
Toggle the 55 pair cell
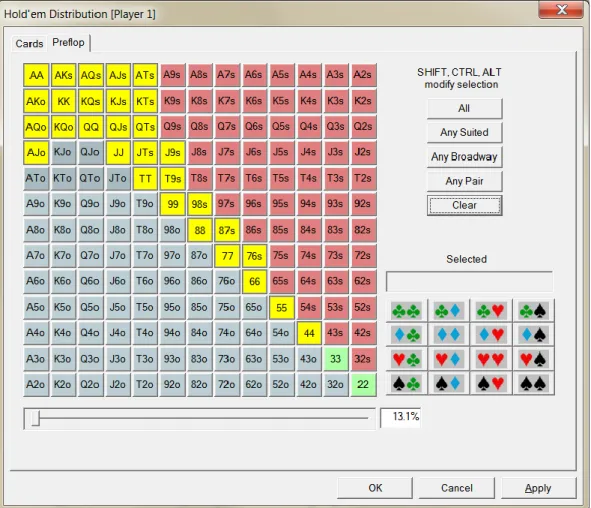[282, 308]
